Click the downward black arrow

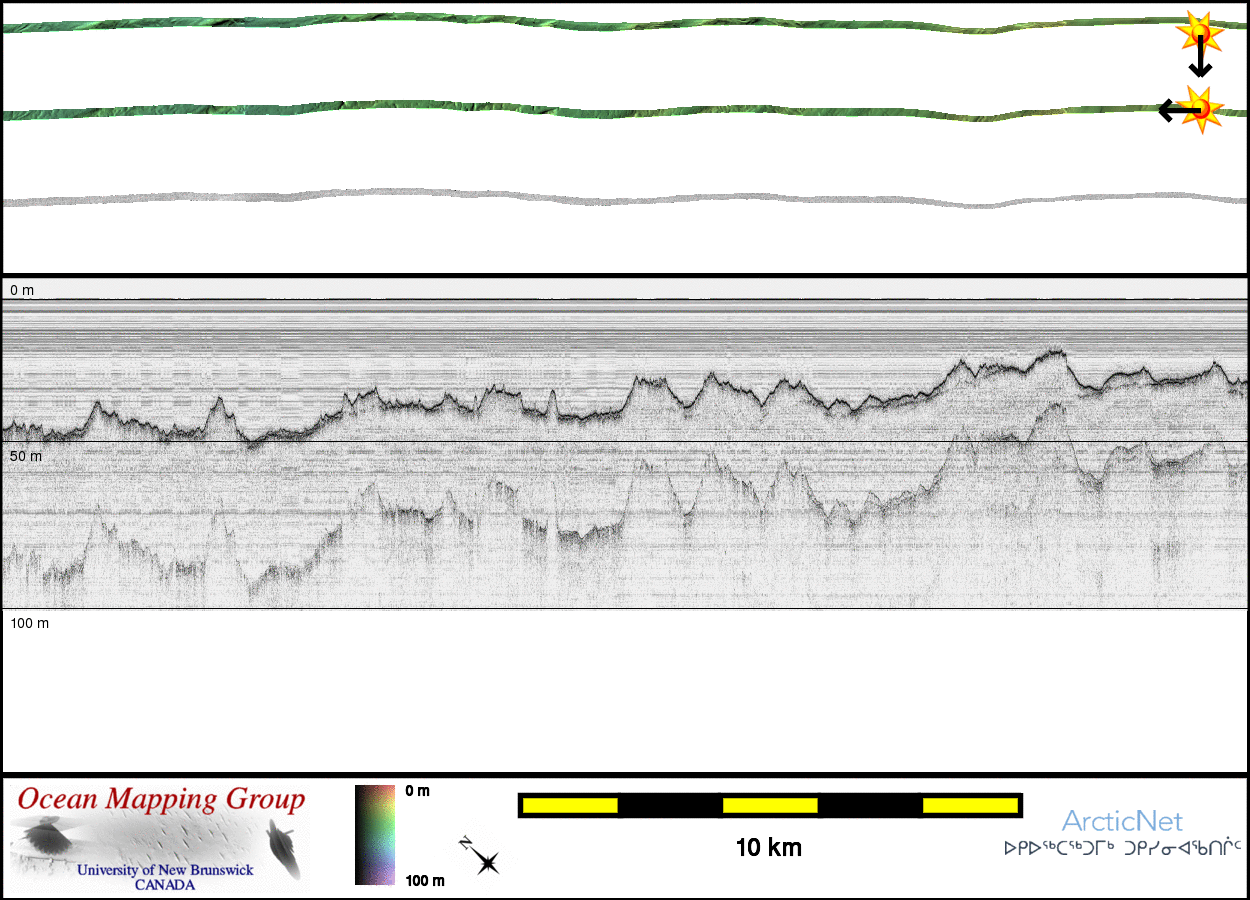(x=1199, y=62)
